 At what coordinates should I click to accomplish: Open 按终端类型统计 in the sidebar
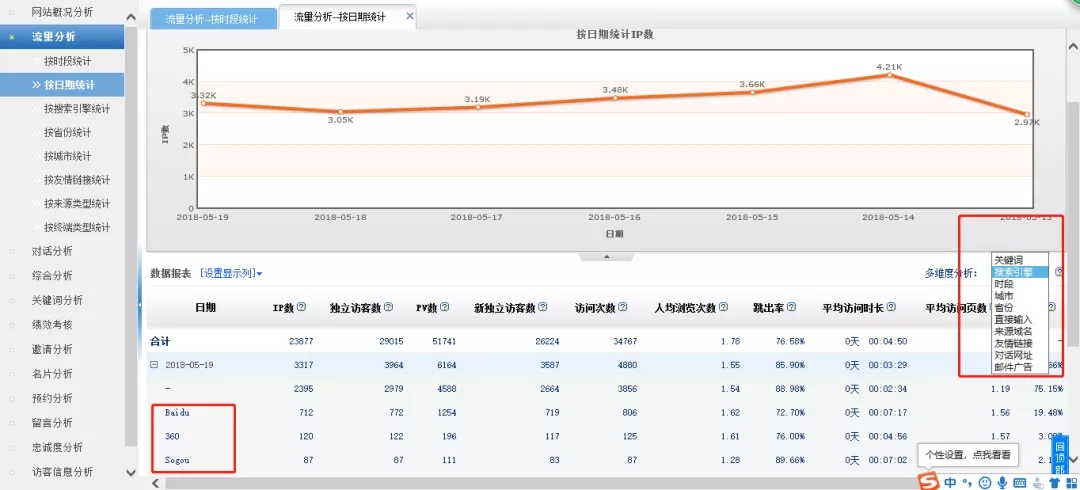pyautogui.click(x=77, y=227)
